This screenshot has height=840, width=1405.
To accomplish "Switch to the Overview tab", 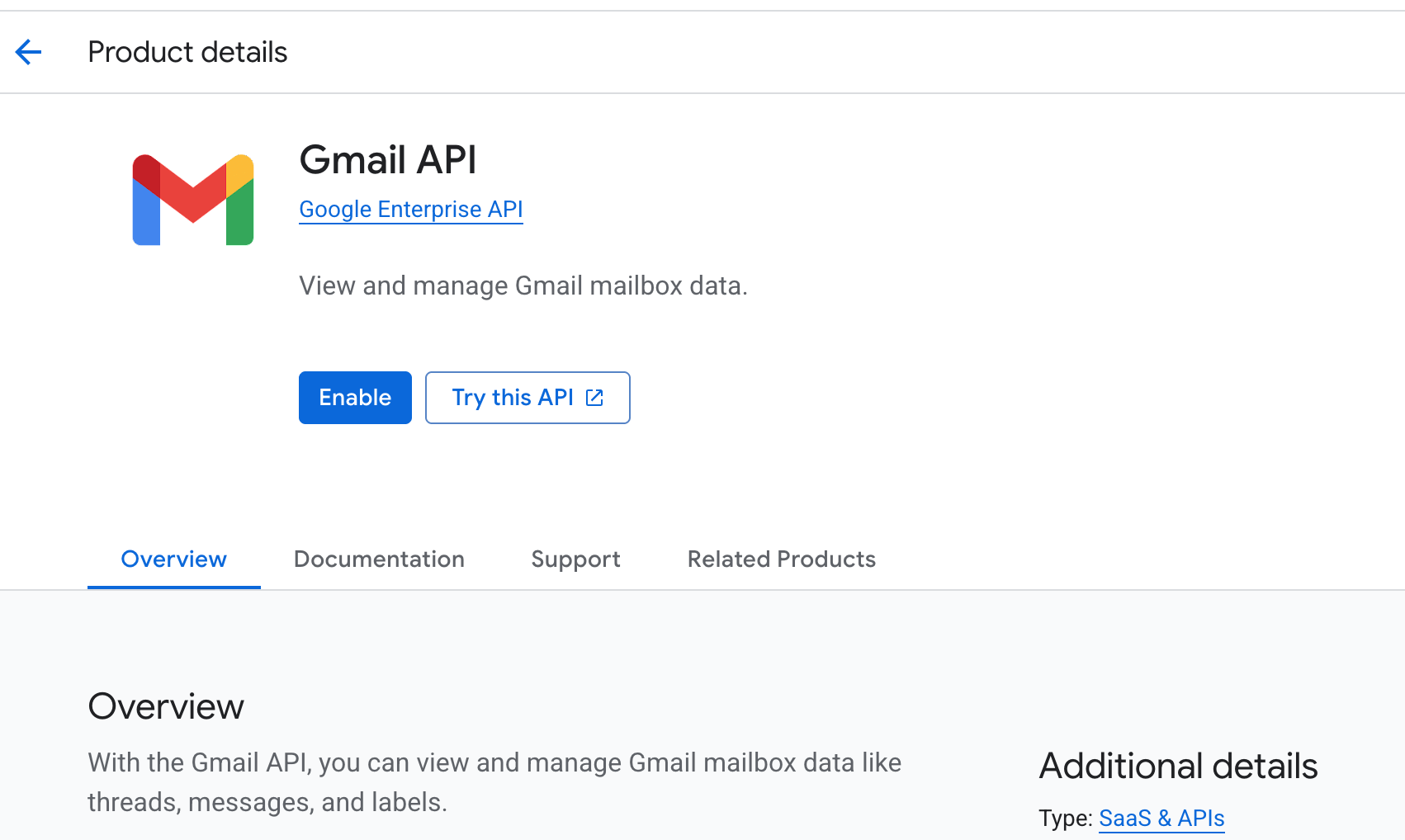I will 174,559.
